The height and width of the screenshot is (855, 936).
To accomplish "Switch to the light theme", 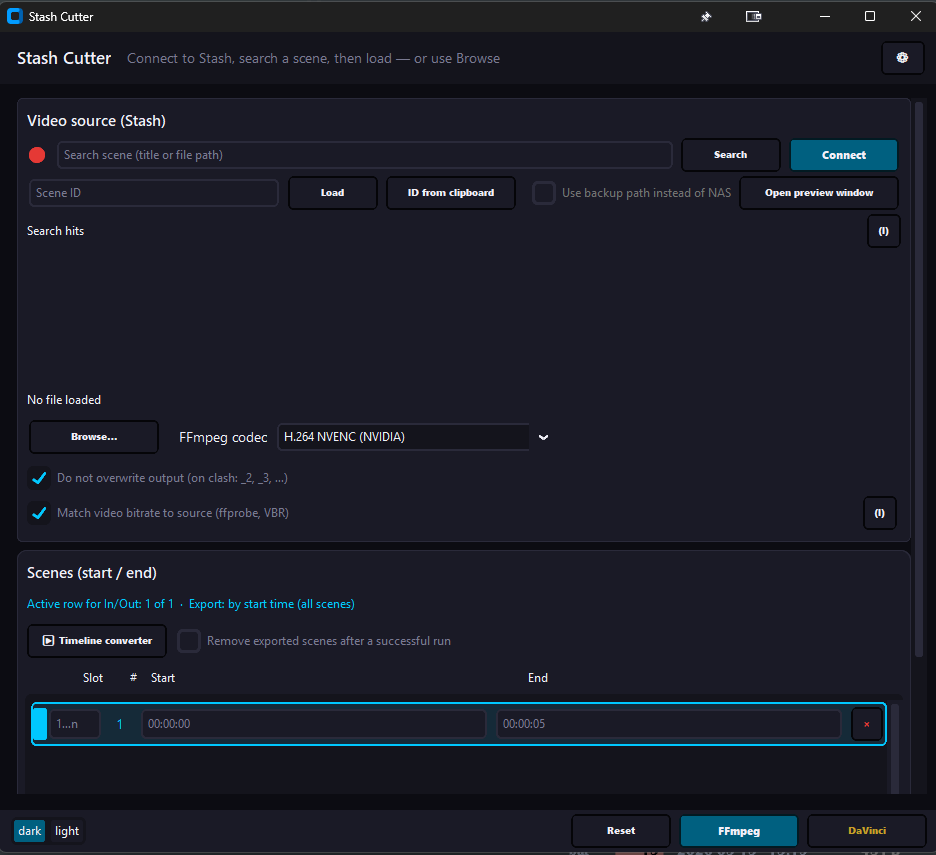I will click(x=67, y=831).
